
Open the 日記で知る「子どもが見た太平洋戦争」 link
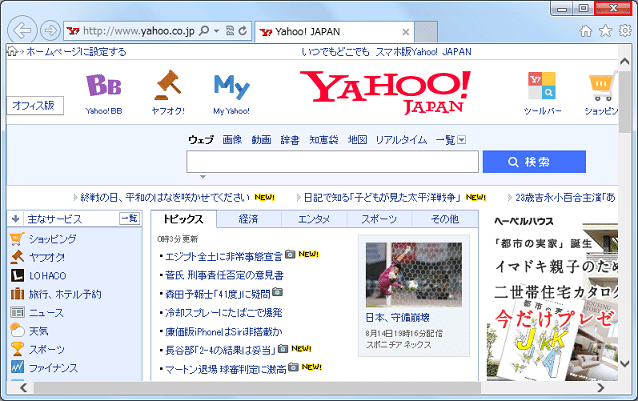point(382,198)
